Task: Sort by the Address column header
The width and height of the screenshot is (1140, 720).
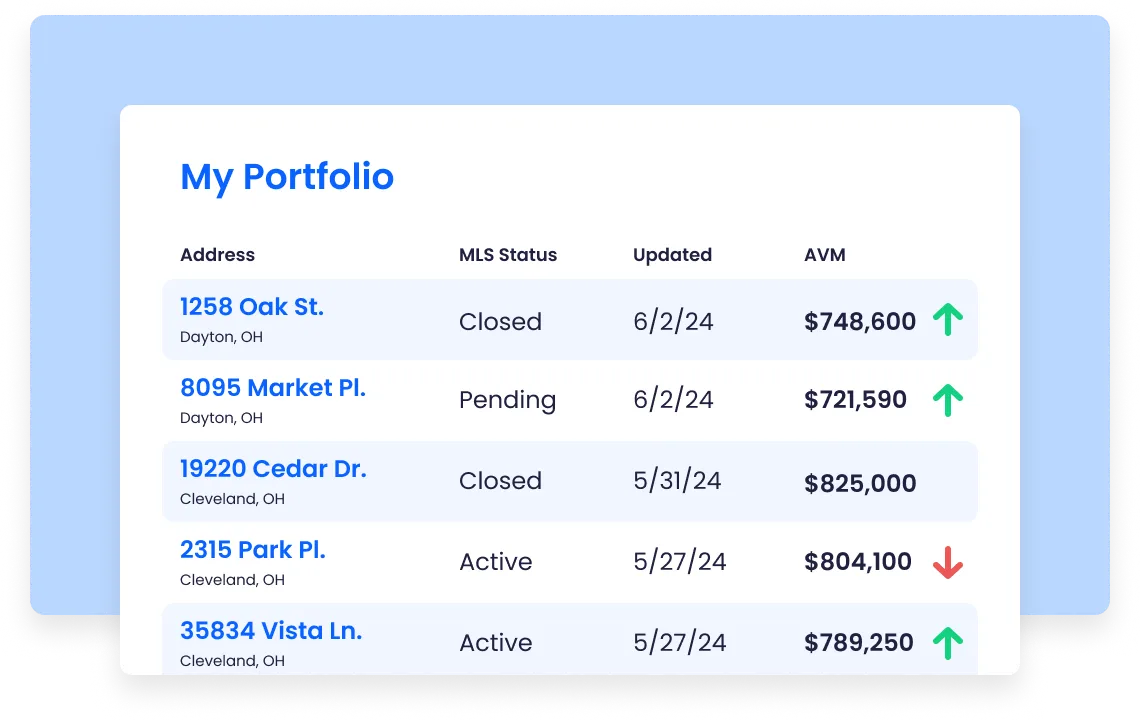Action: (217, 255)
